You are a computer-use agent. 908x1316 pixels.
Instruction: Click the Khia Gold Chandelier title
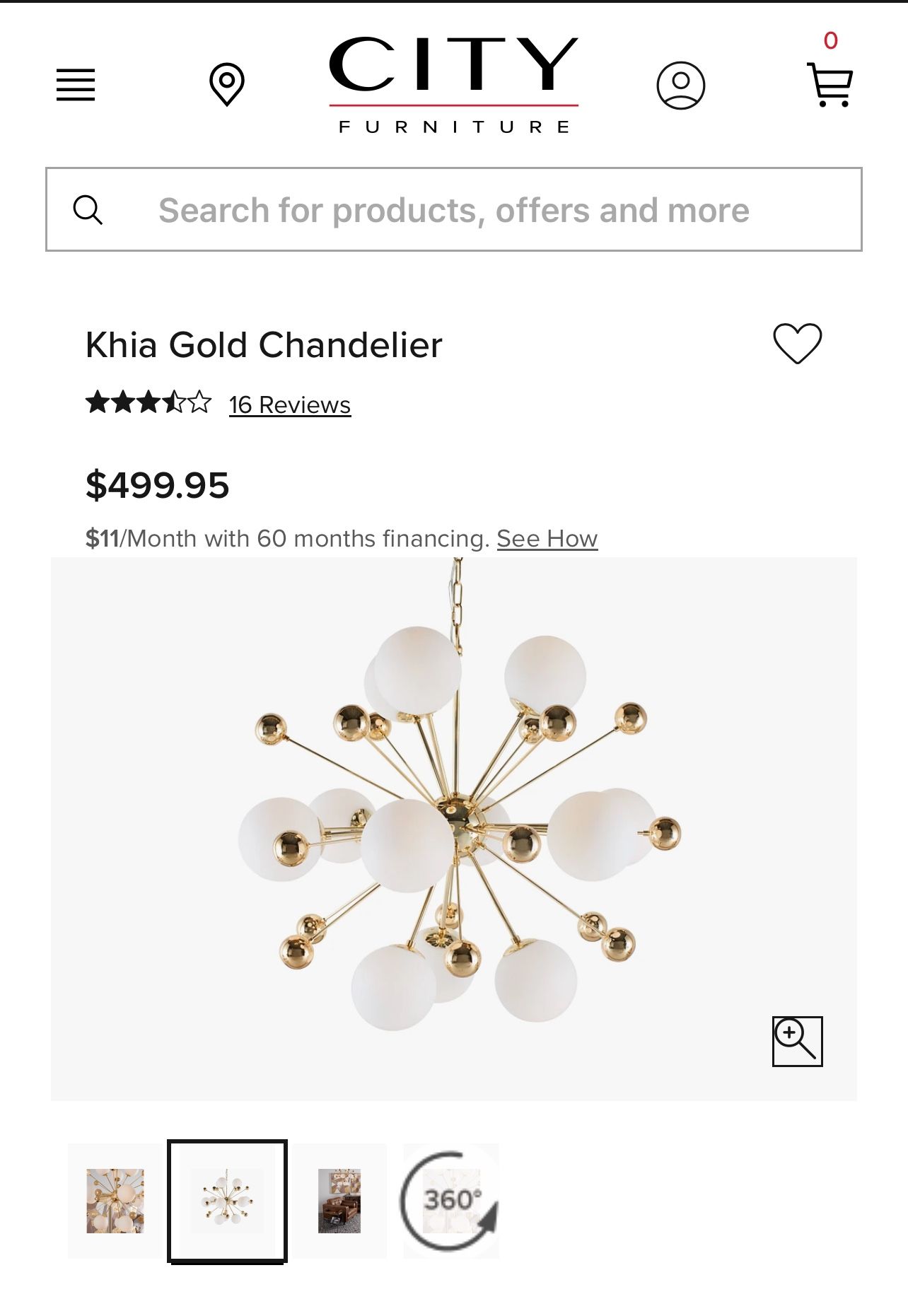pyautogui.click(x=264, y=345)
